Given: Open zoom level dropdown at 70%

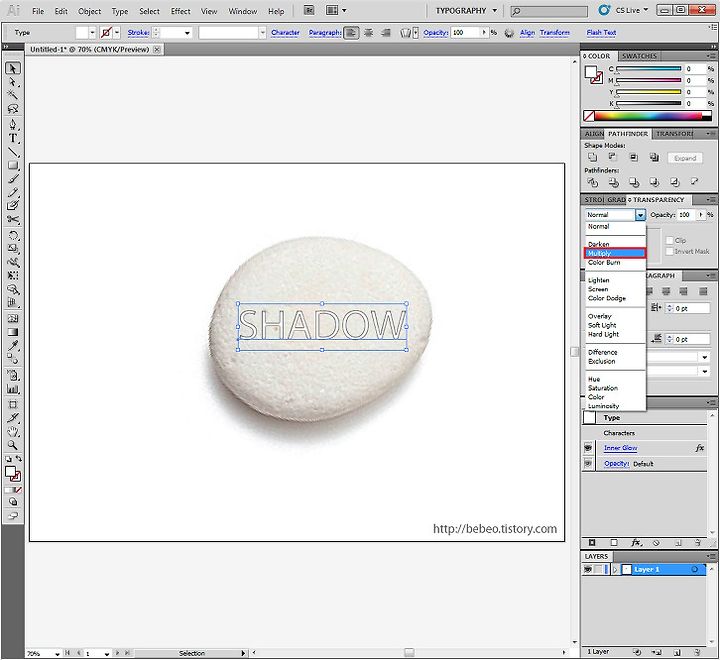Looking at the screenshot, I should [57, 653].
